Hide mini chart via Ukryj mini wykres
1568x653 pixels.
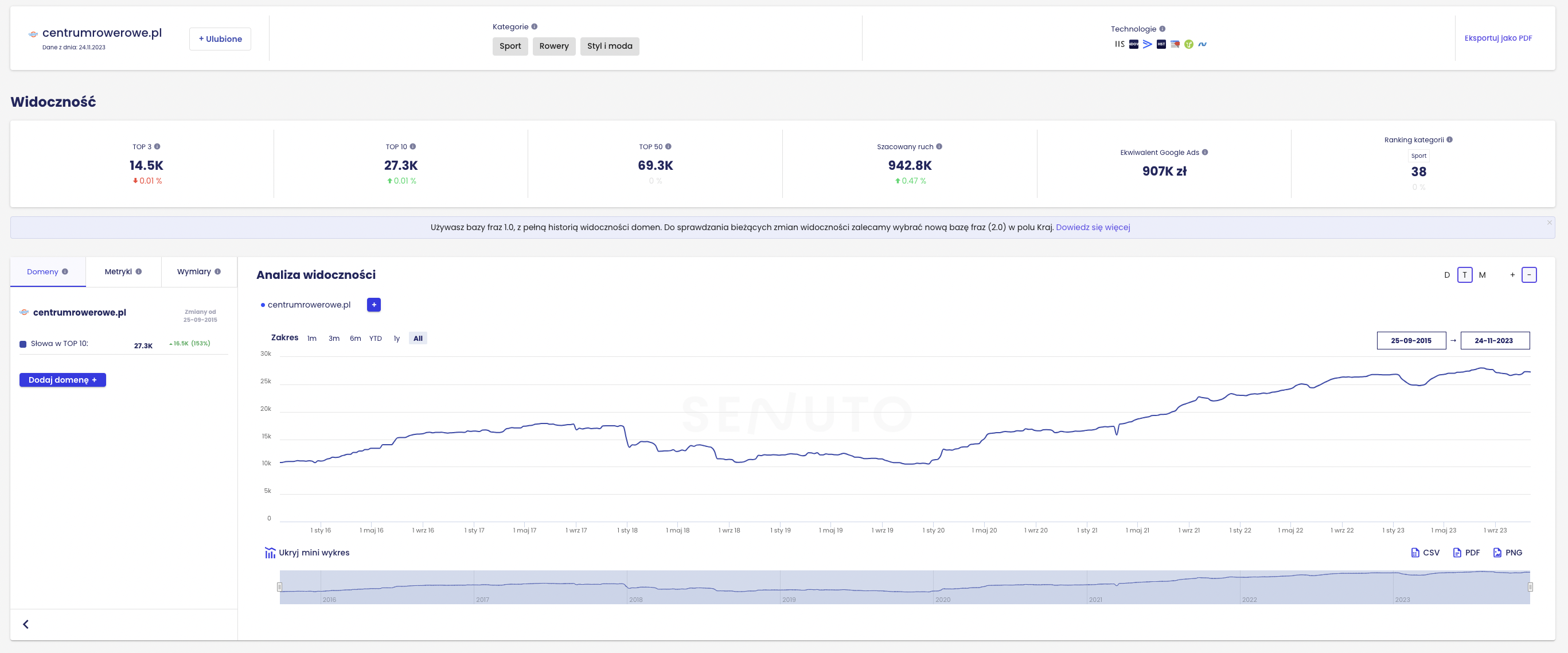click(x=307, y=553)
